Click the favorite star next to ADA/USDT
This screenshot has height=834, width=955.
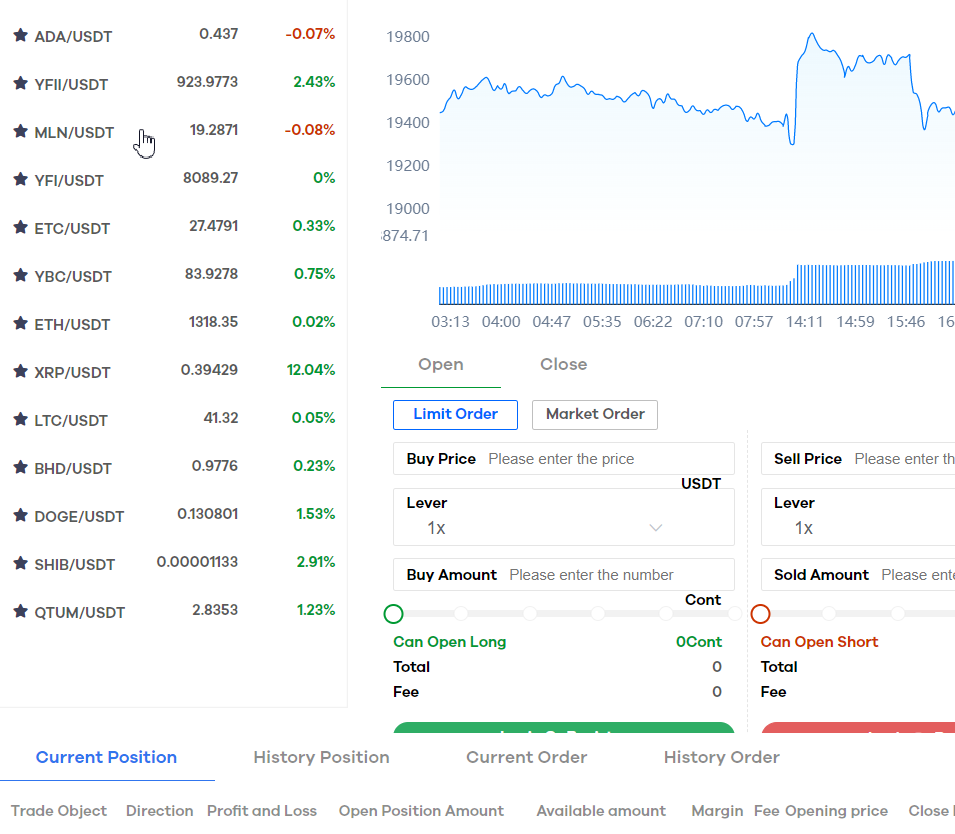coord(21,35)
